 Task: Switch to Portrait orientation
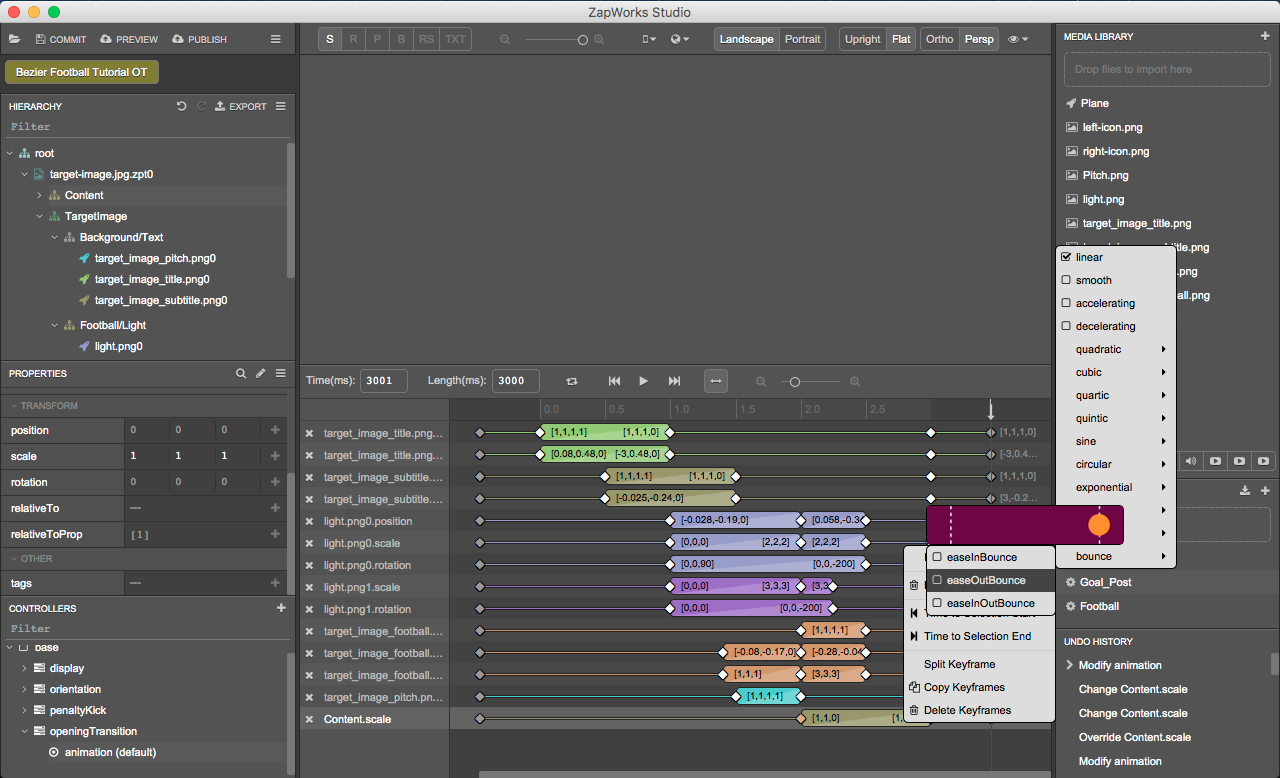(x=803, y=38)
